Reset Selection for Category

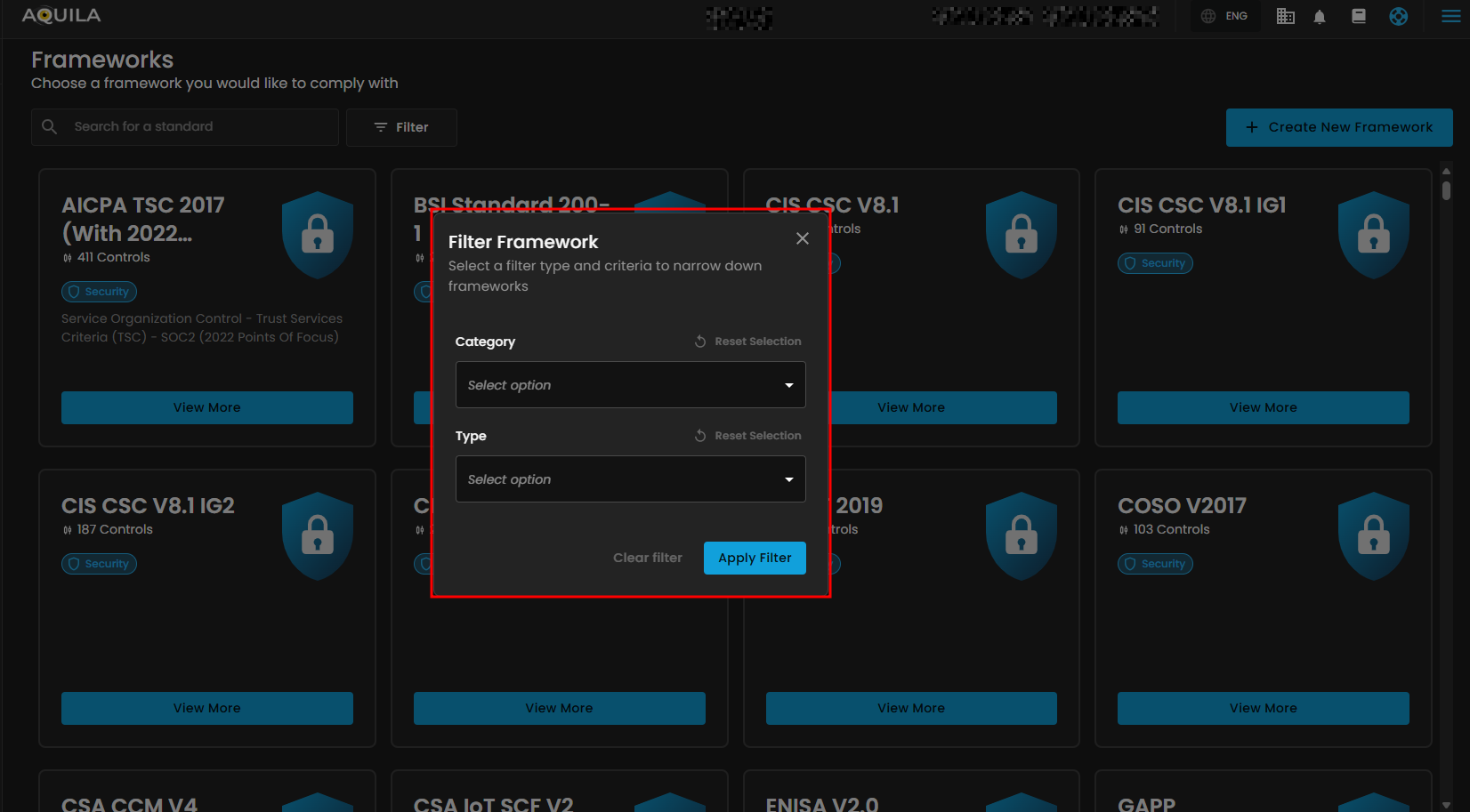tap(747, 342)
